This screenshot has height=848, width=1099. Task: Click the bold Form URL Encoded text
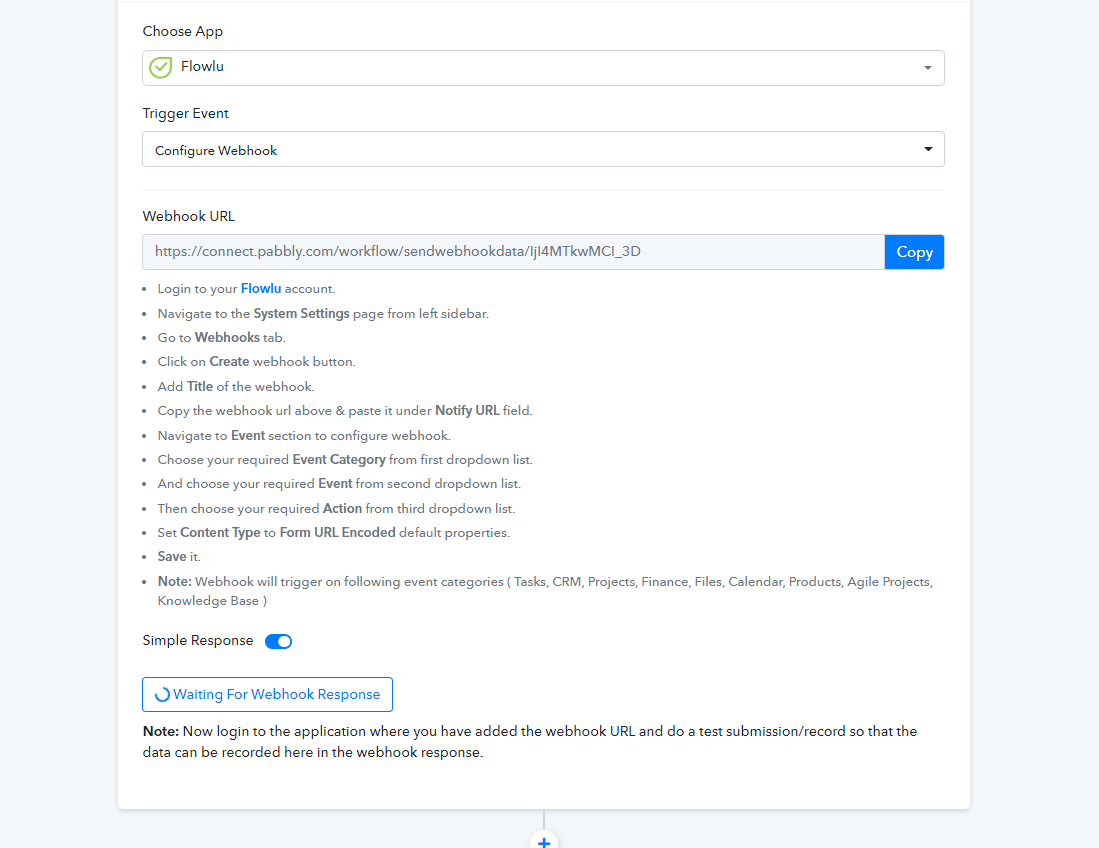[x=337, y=533]
